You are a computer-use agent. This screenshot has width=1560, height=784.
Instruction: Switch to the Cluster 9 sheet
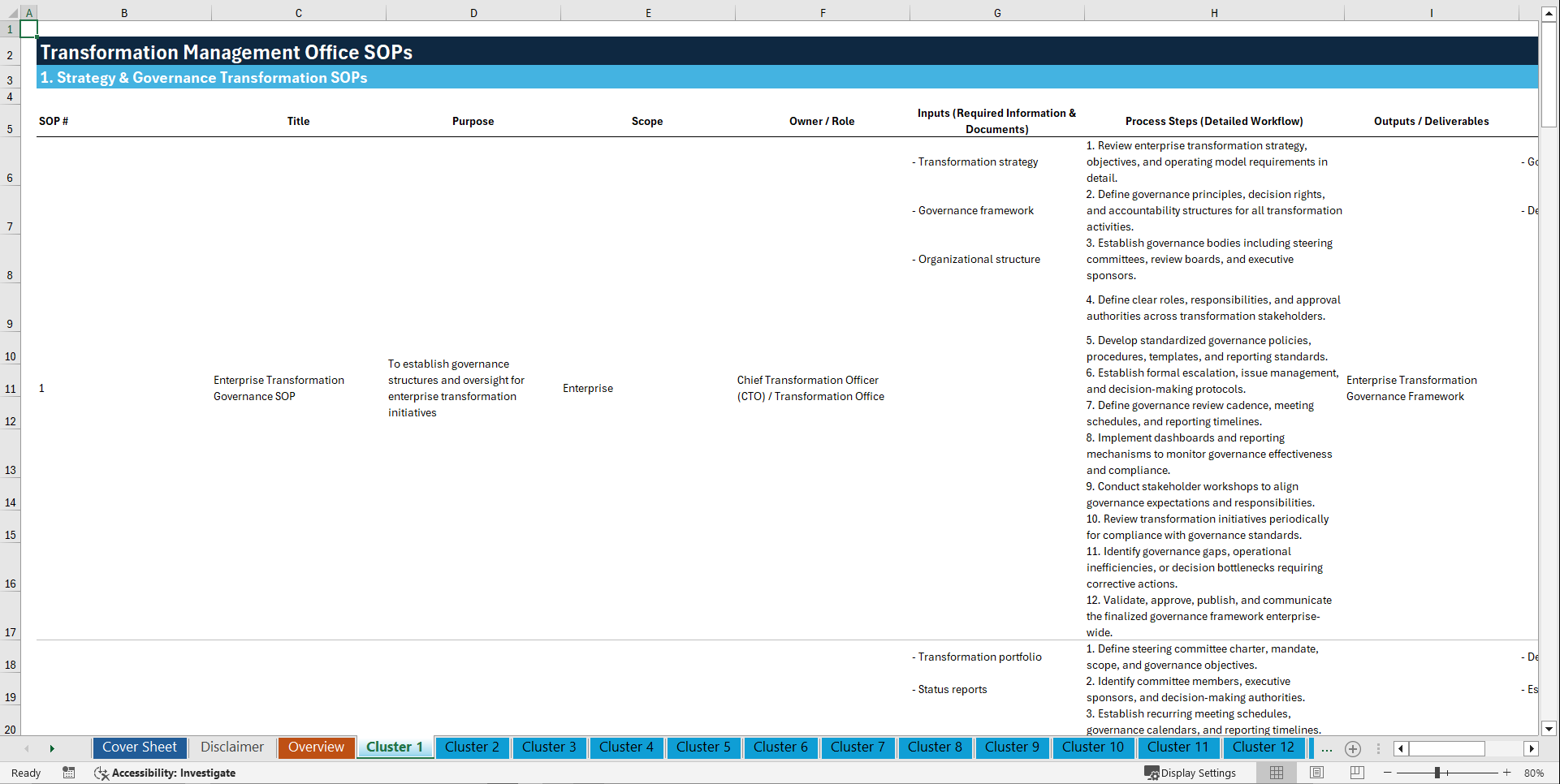(1012, 747)
